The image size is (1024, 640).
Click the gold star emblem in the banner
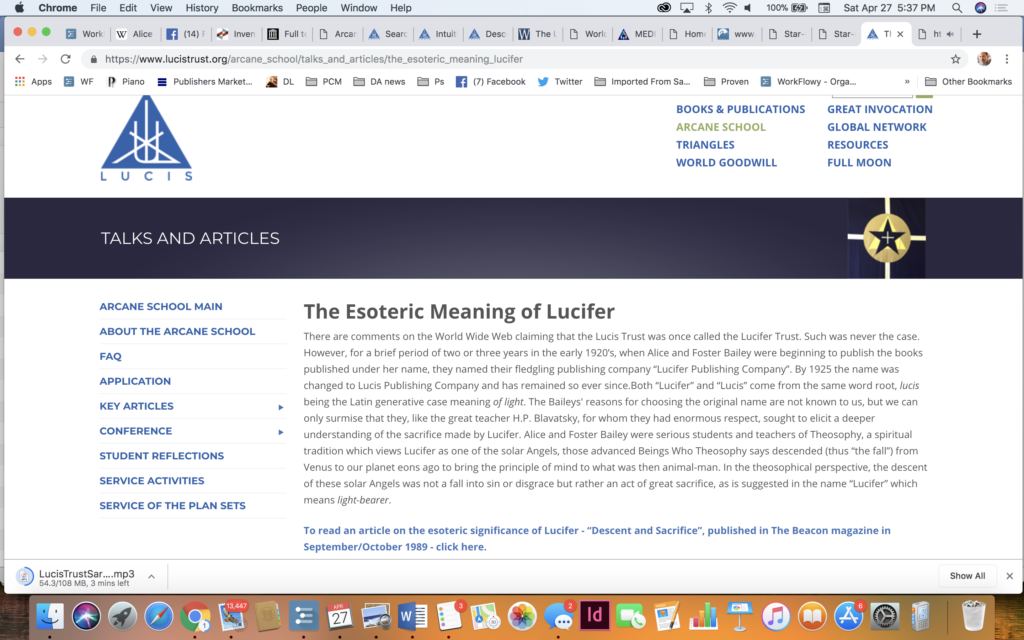point(886,238)
